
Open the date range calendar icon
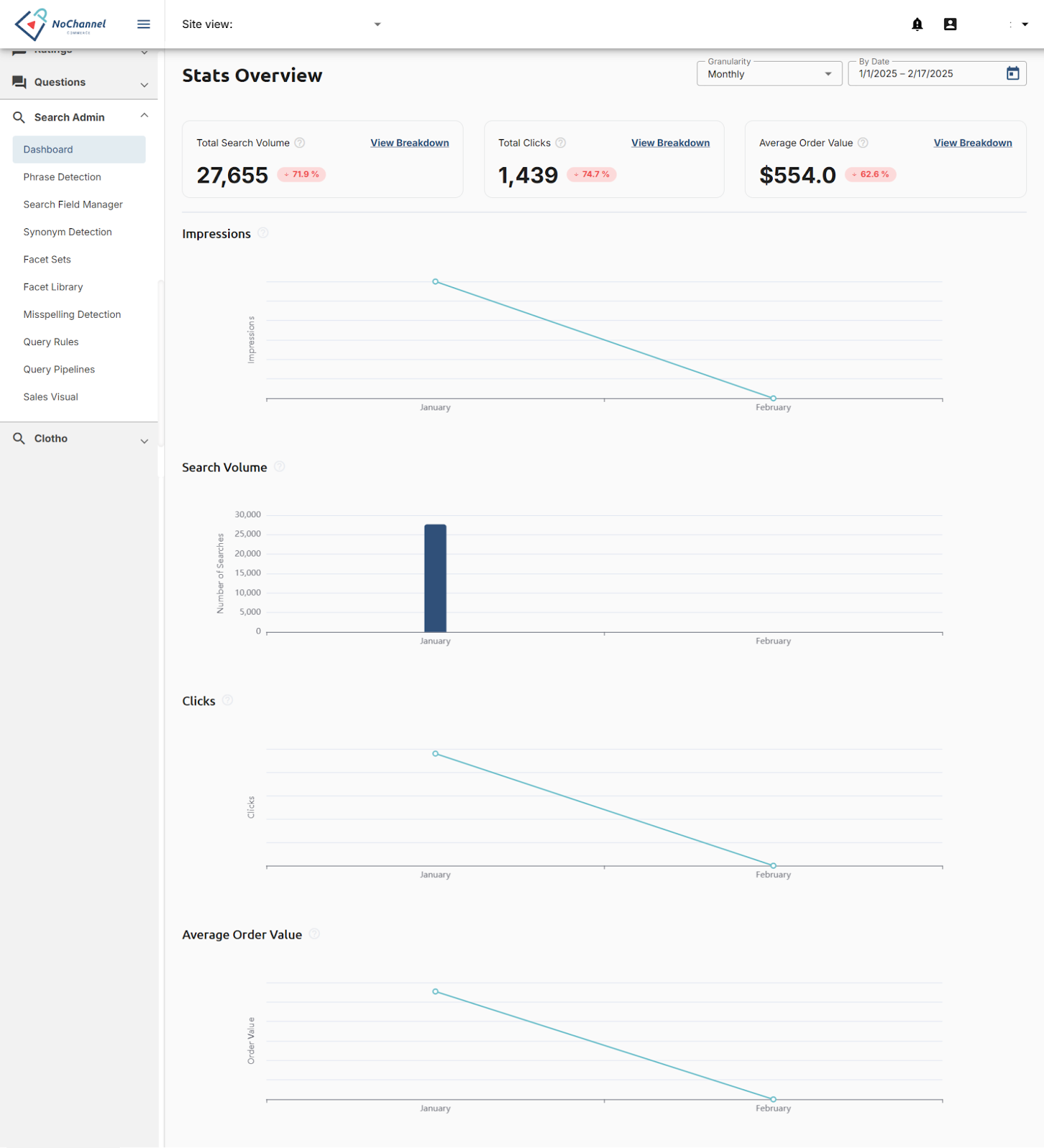1012,73
